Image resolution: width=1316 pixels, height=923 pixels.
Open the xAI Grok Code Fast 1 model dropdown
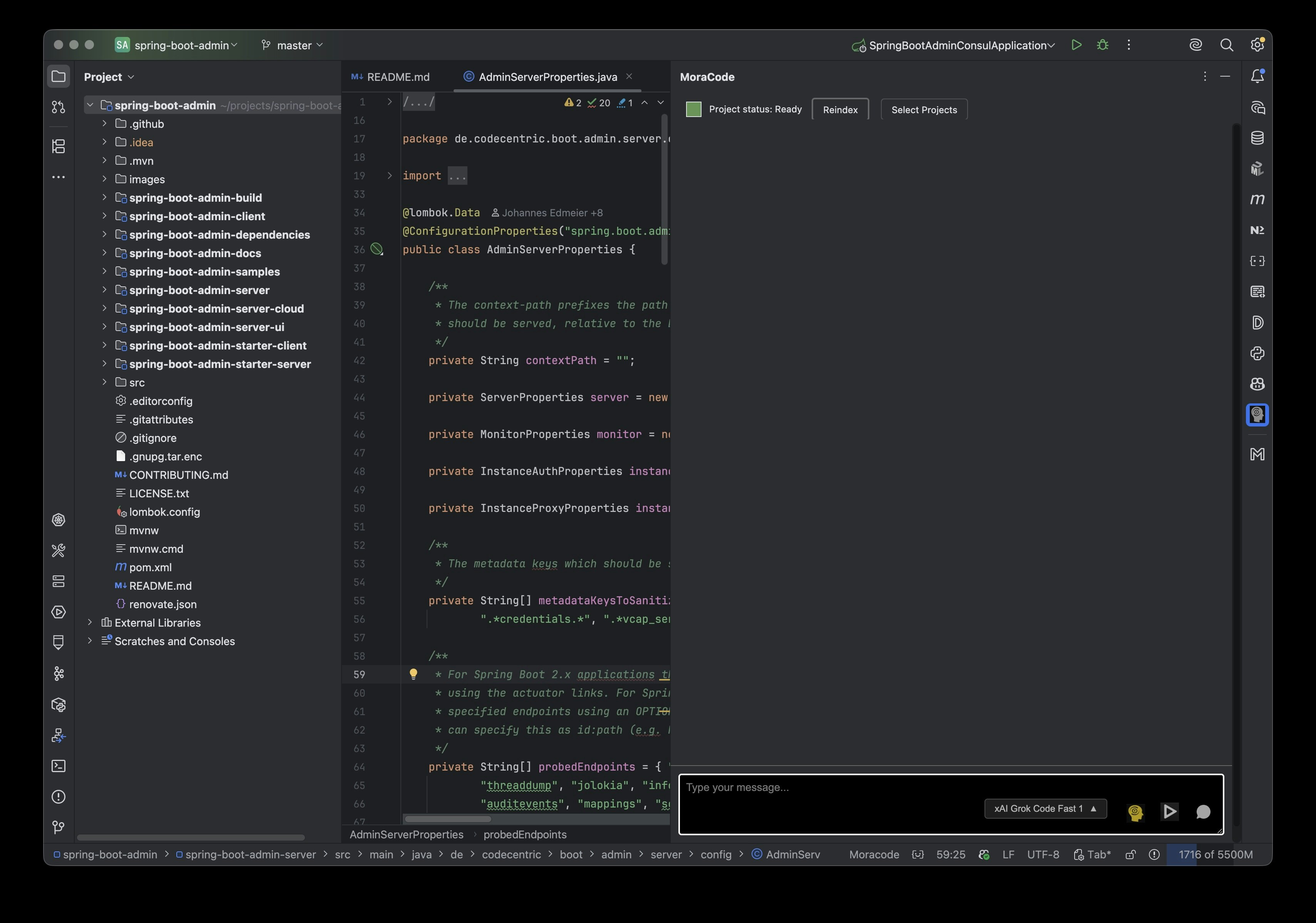[1045, 808]
